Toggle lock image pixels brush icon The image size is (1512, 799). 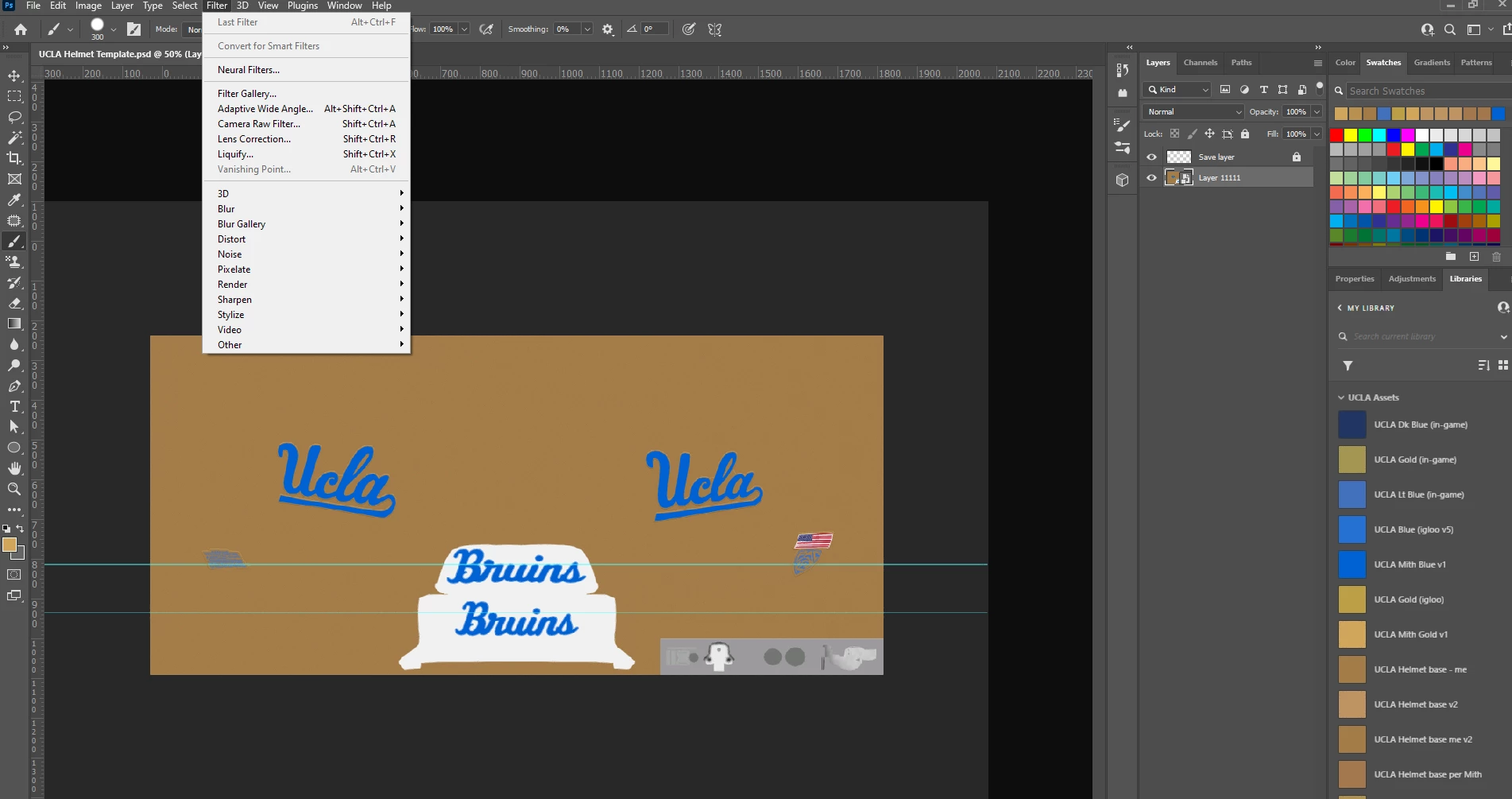pos(1192,134)
